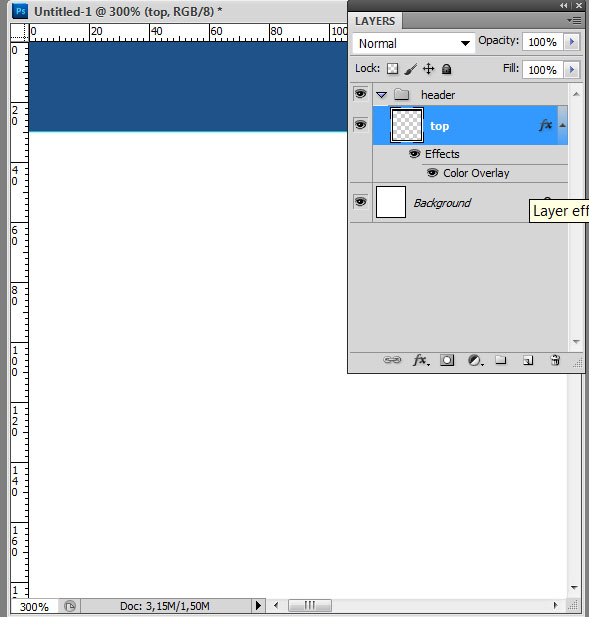
Task: Collapse the header group triangle
Action: 381,94
